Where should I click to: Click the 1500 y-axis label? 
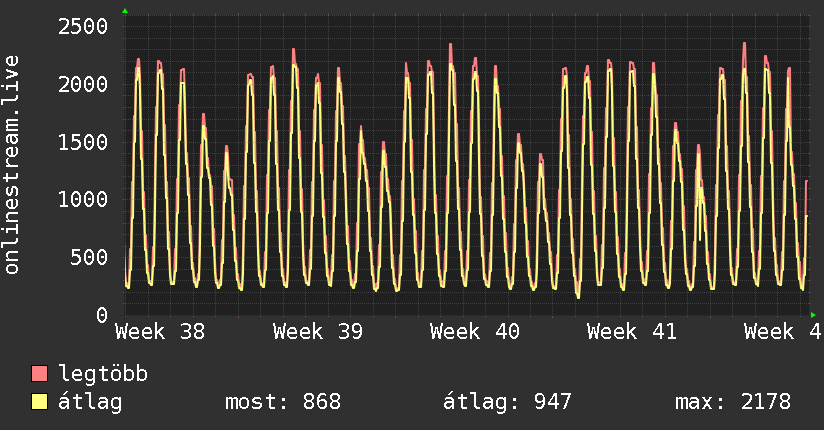coord(83,142)
